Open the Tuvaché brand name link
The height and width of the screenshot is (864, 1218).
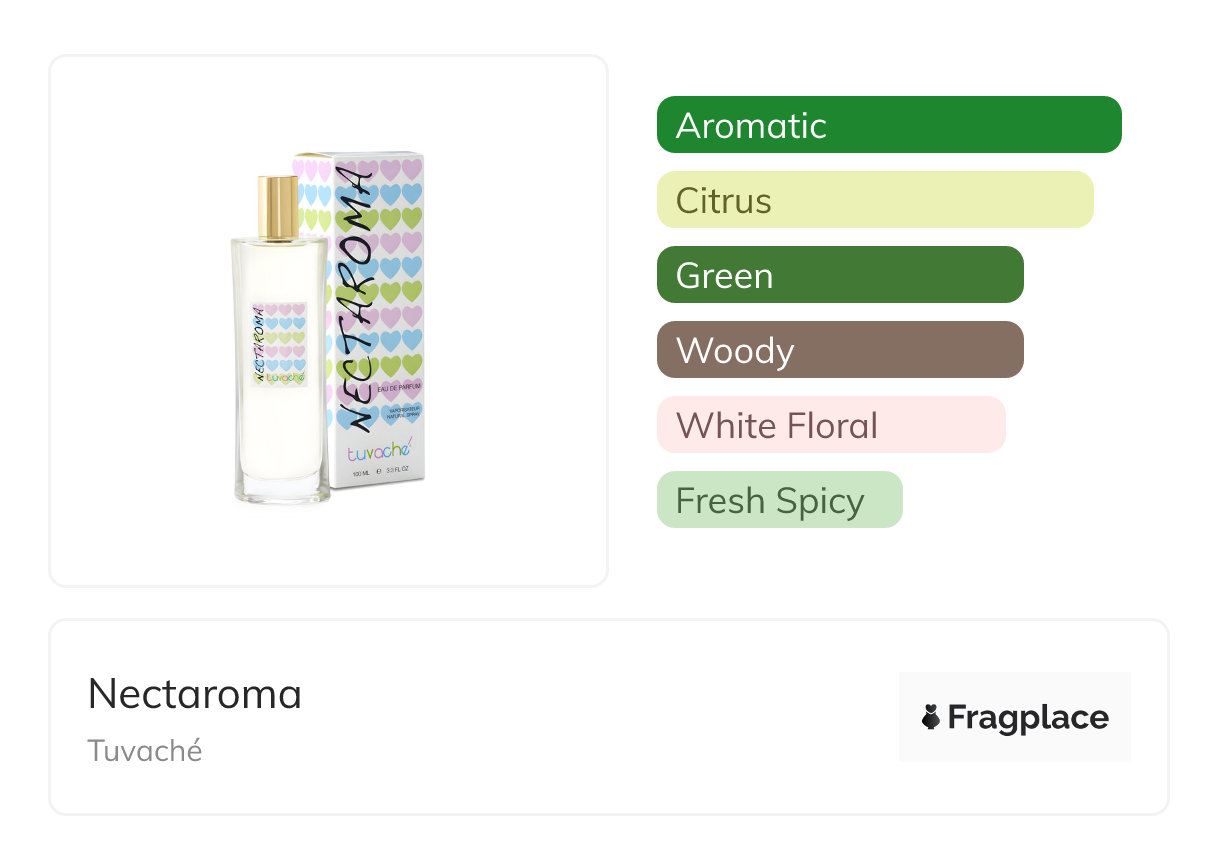pos(145,750)
